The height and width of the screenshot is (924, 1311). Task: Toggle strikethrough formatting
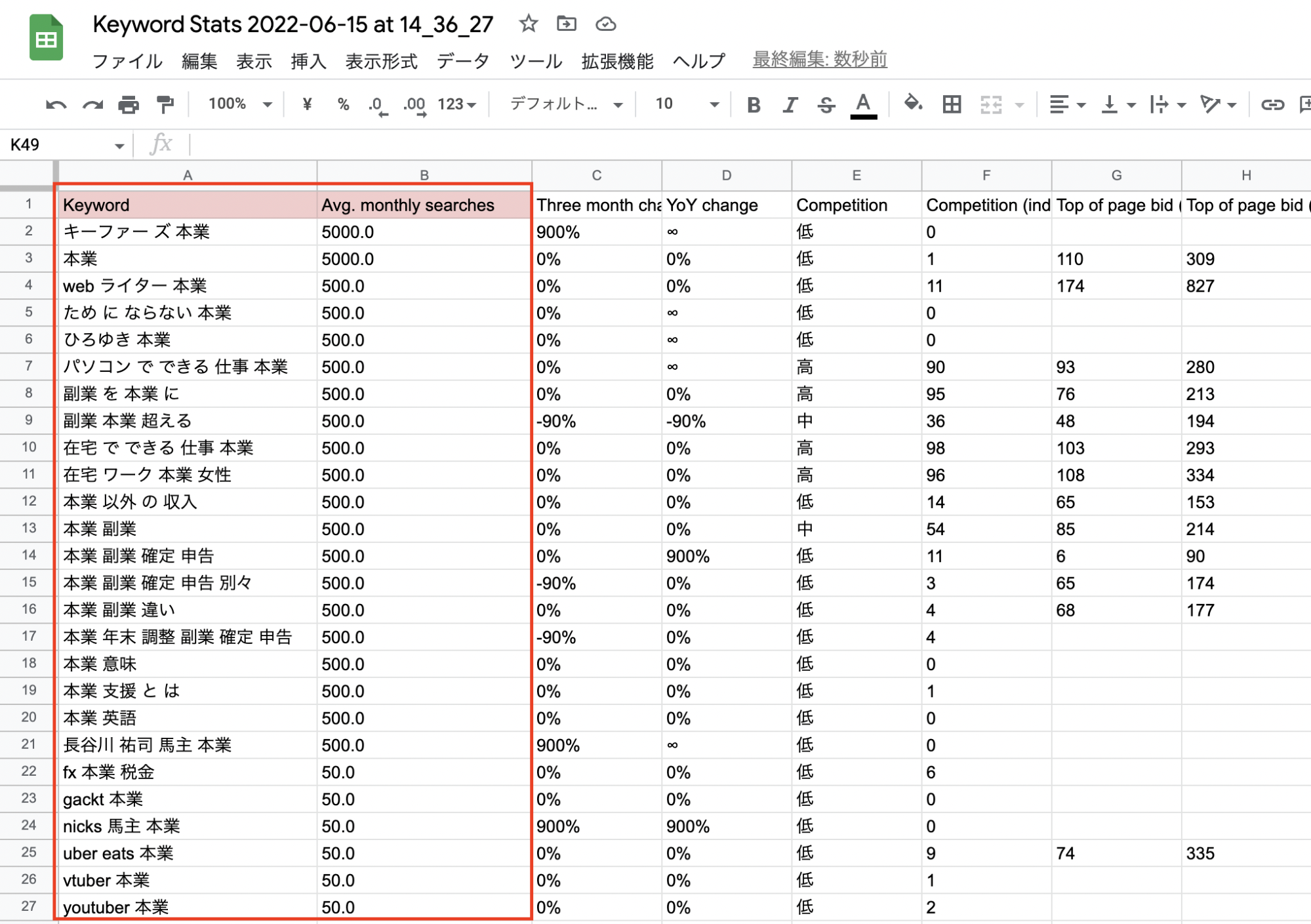tap(826, 105)
